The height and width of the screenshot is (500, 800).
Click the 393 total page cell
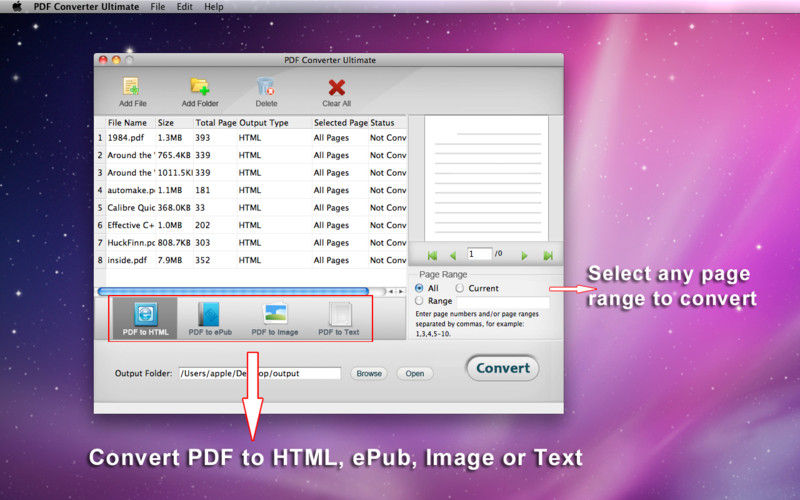tap(203, 138)
